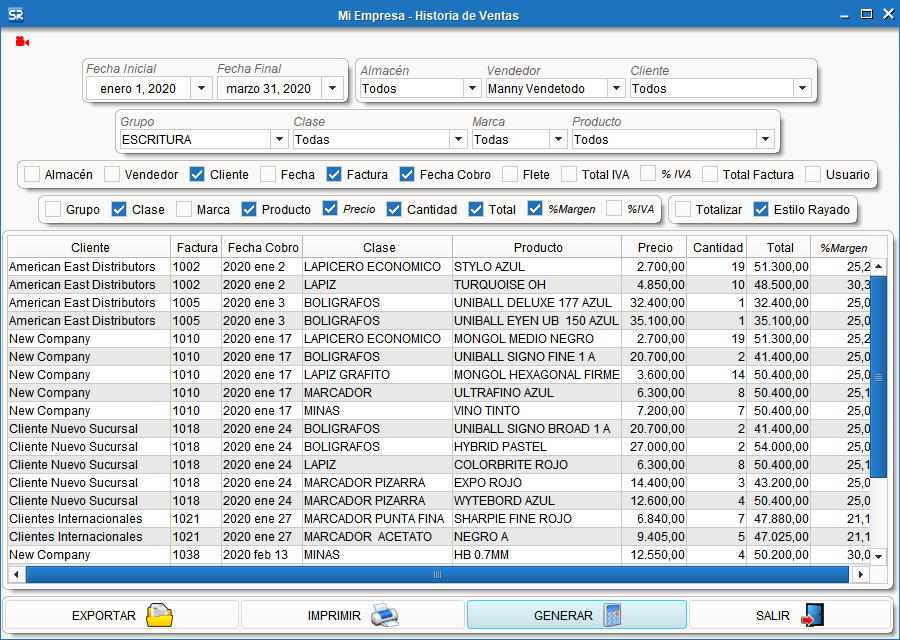Click the horizontal scrollbar right arrow
The image size is (900, 640).
pos(860,574)
